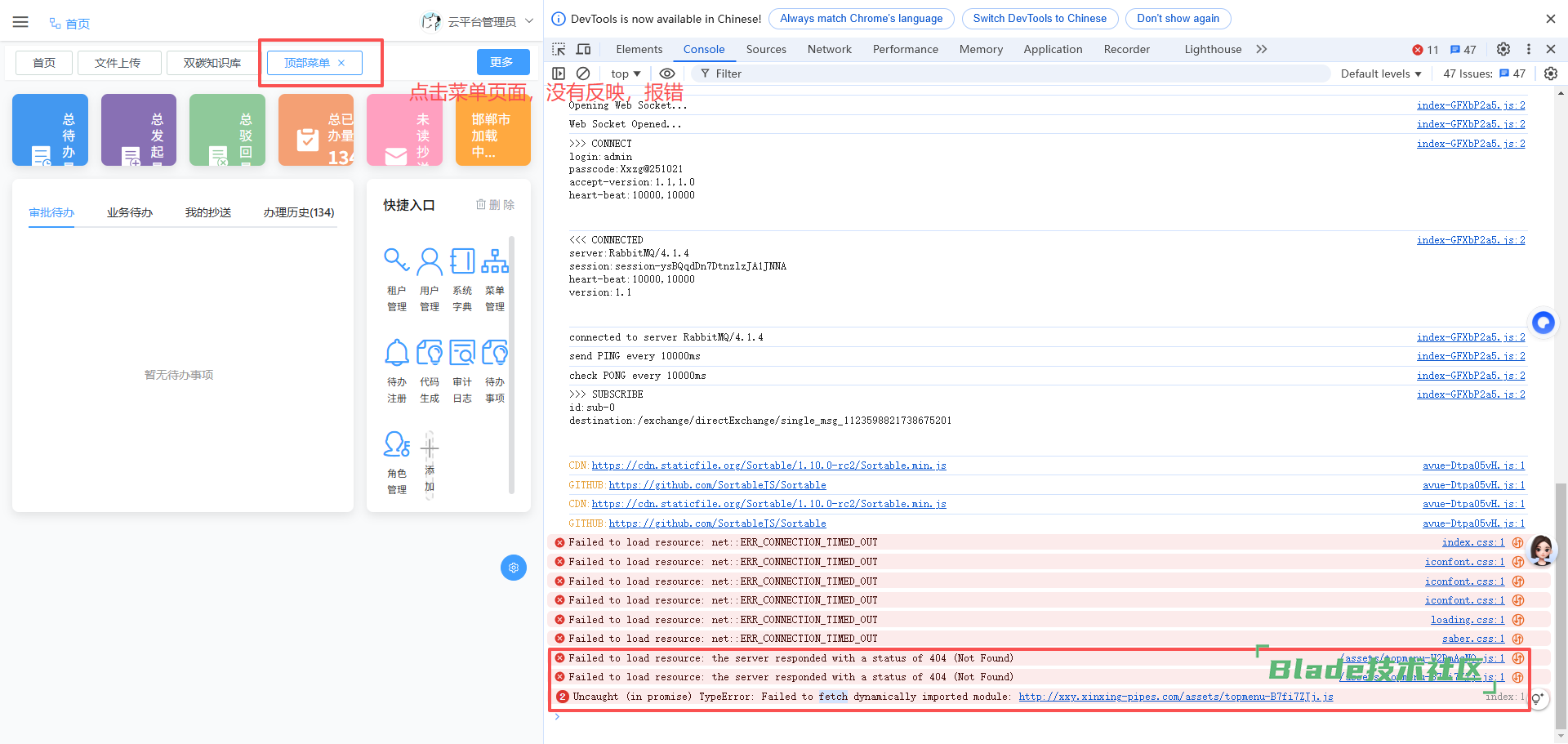Screen dimensions: 1568x744
Task: Toggle the device toolbar icon
Action: click(x=584, y=49)
